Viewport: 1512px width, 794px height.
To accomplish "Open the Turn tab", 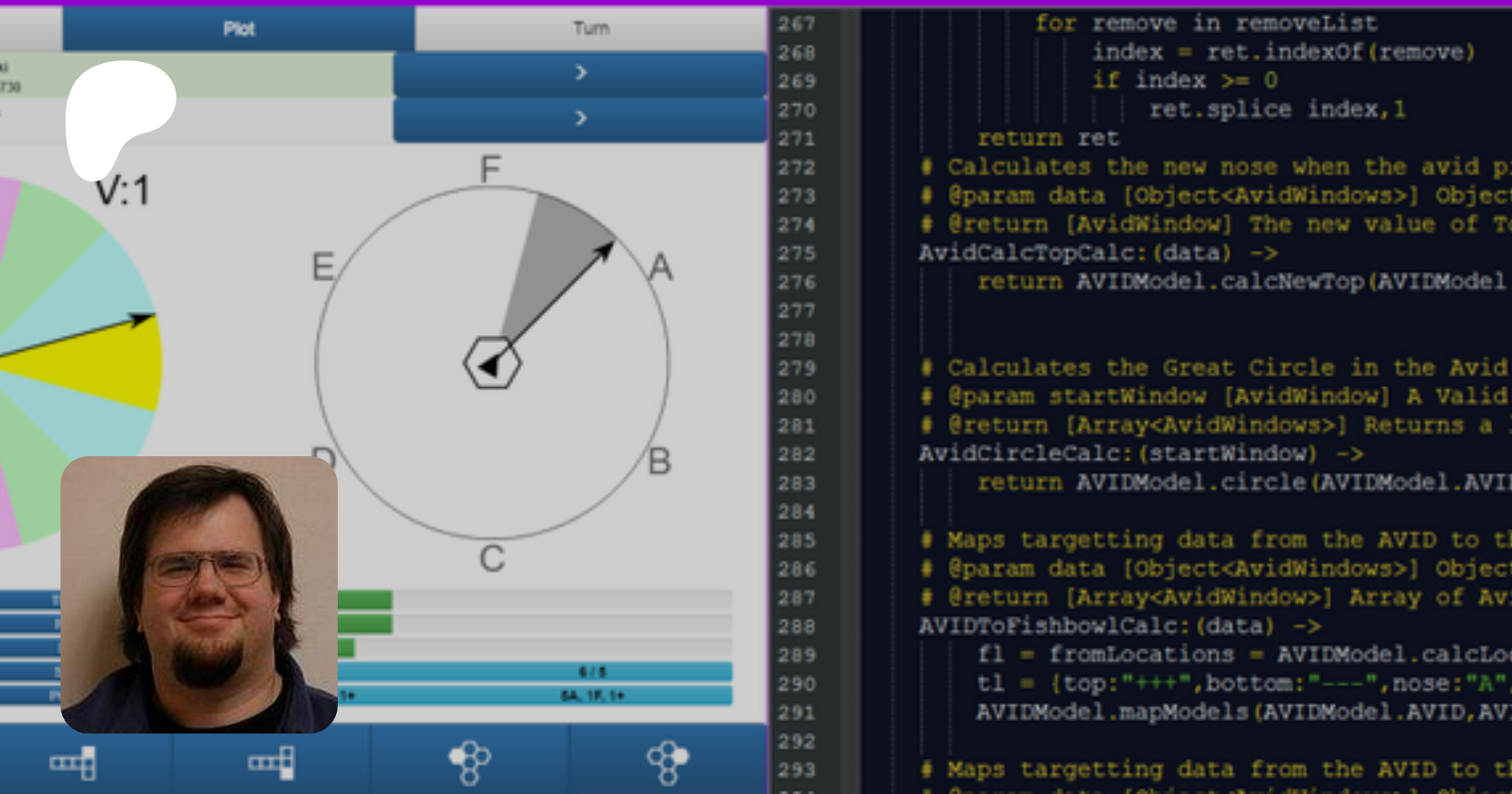I will [591, 29].
